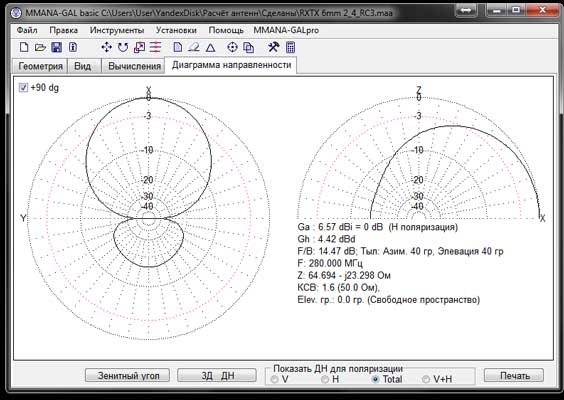Screen dimensions: 564x400
Task: Open a file with the folder icon
Action: pos(40,47)
